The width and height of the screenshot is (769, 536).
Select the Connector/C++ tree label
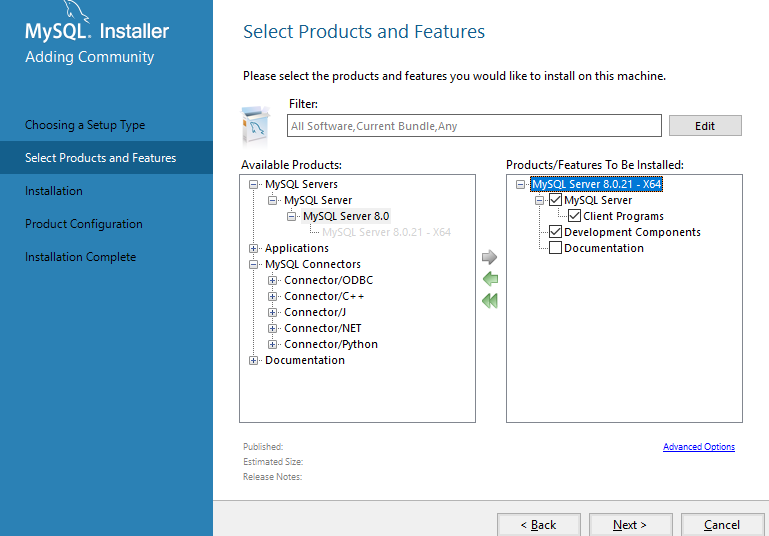[324, 296]
